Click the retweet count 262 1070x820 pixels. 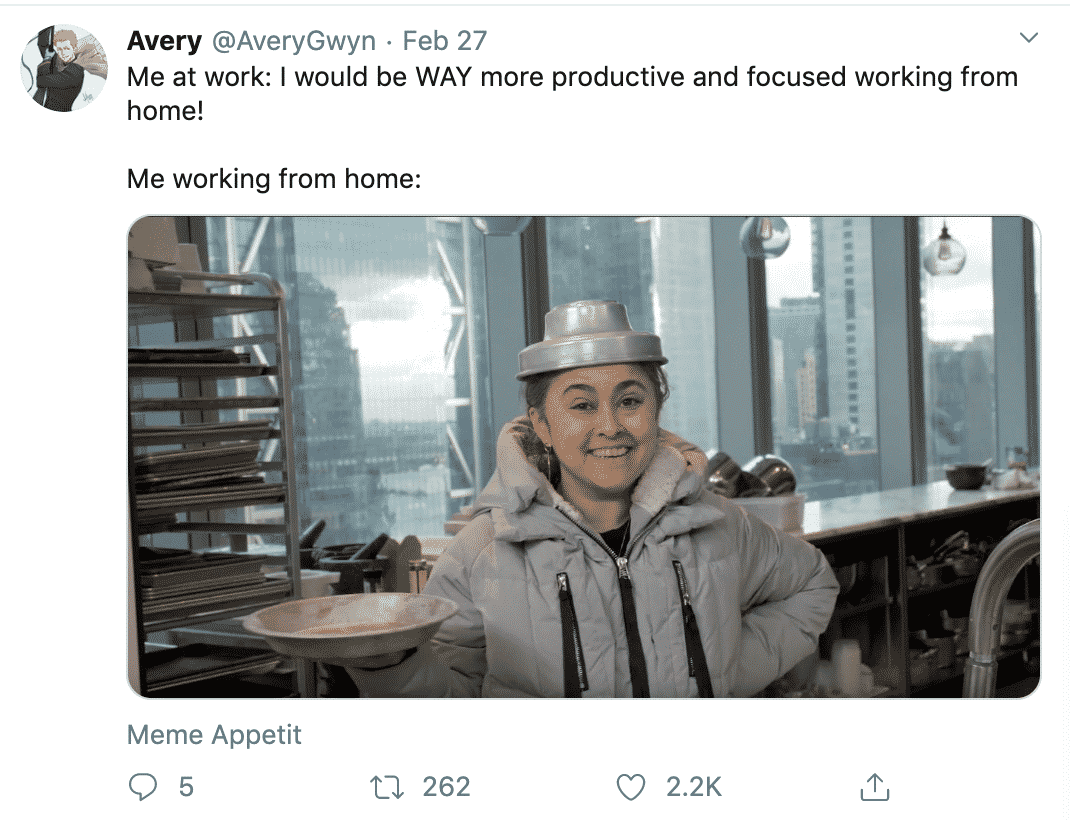point(446,787)
